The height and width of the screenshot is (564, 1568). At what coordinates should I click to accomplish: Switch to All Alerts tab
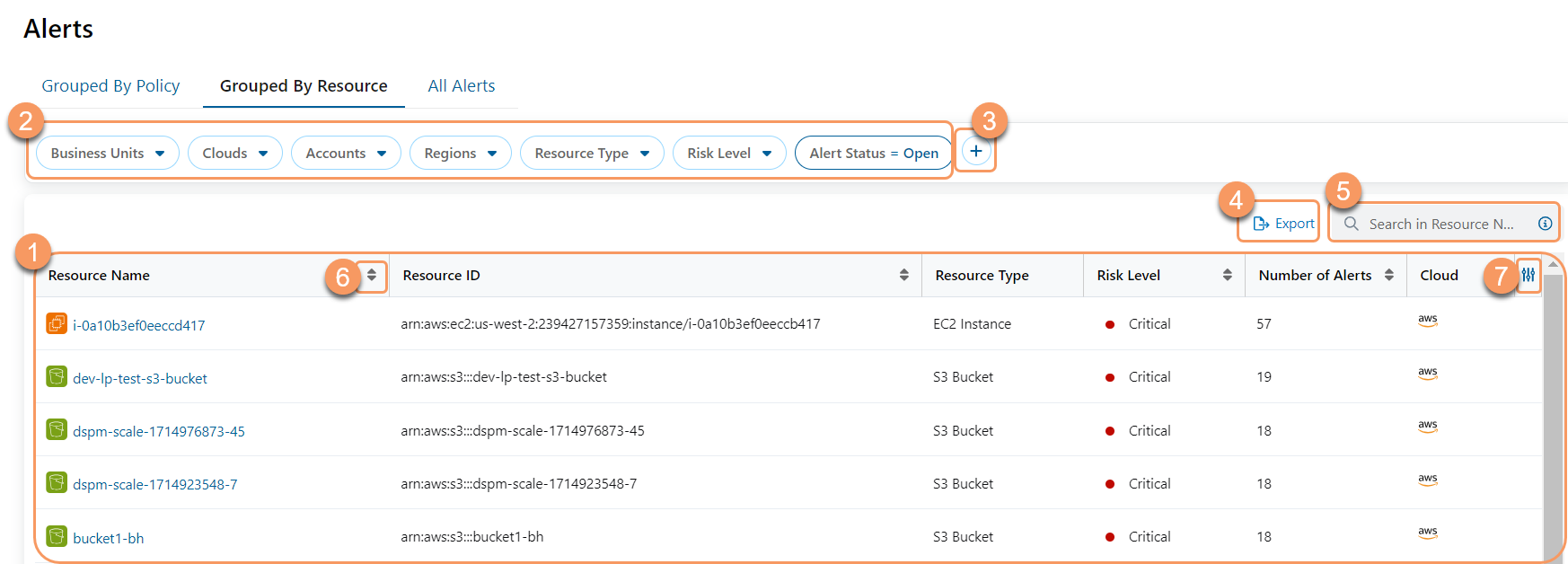[462, 86]
